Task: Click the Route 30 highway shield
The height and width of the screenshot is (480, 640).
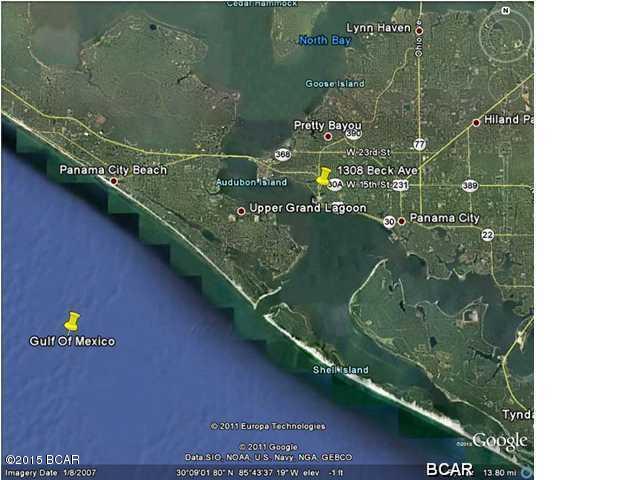Action: tap(389, 222)
